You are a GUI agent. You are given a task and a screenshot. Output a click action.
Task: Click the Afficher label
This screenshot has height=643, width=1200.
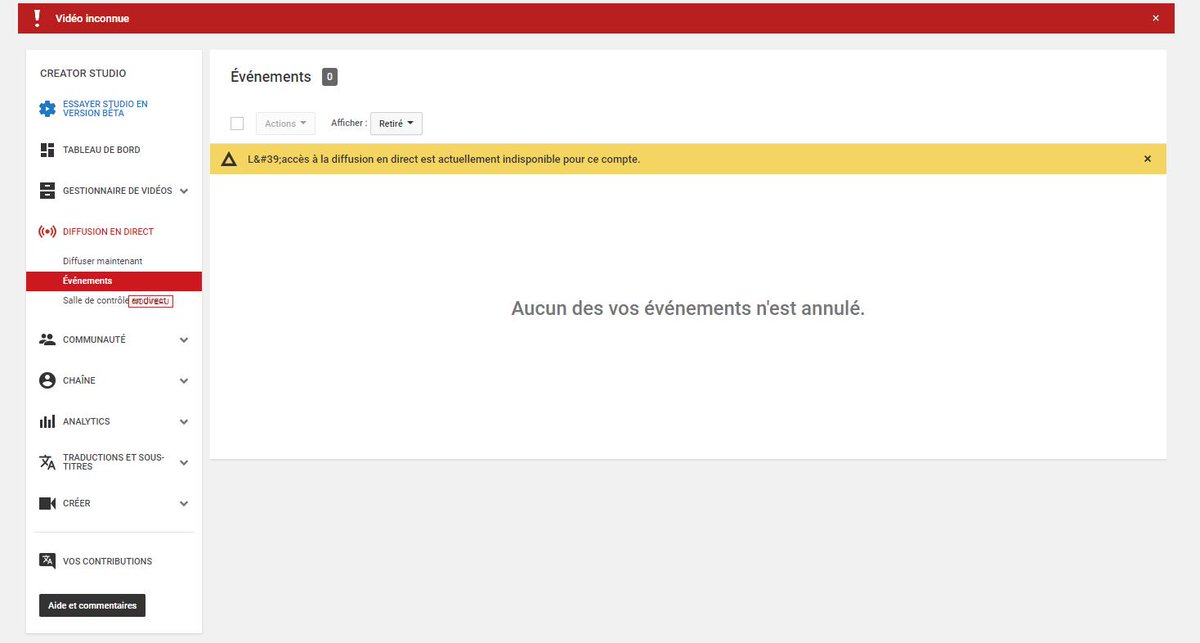click(x=349, y=123)
